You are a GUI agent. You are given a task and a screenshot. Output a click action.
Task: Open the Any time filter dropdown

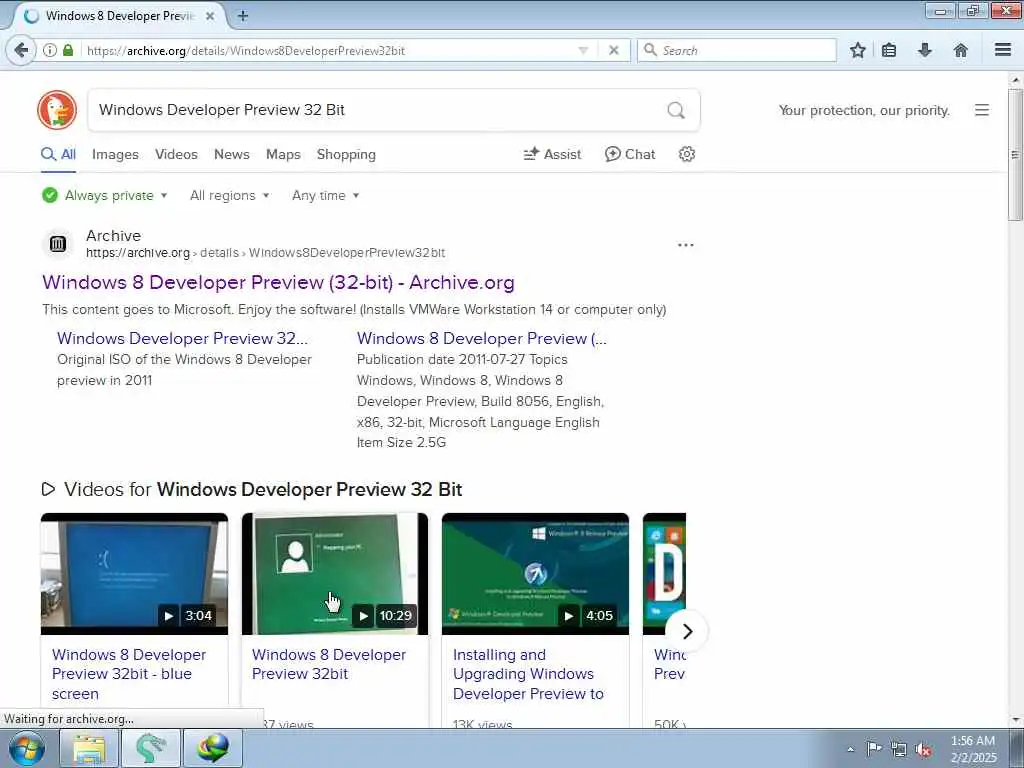[x=325, y=195]
